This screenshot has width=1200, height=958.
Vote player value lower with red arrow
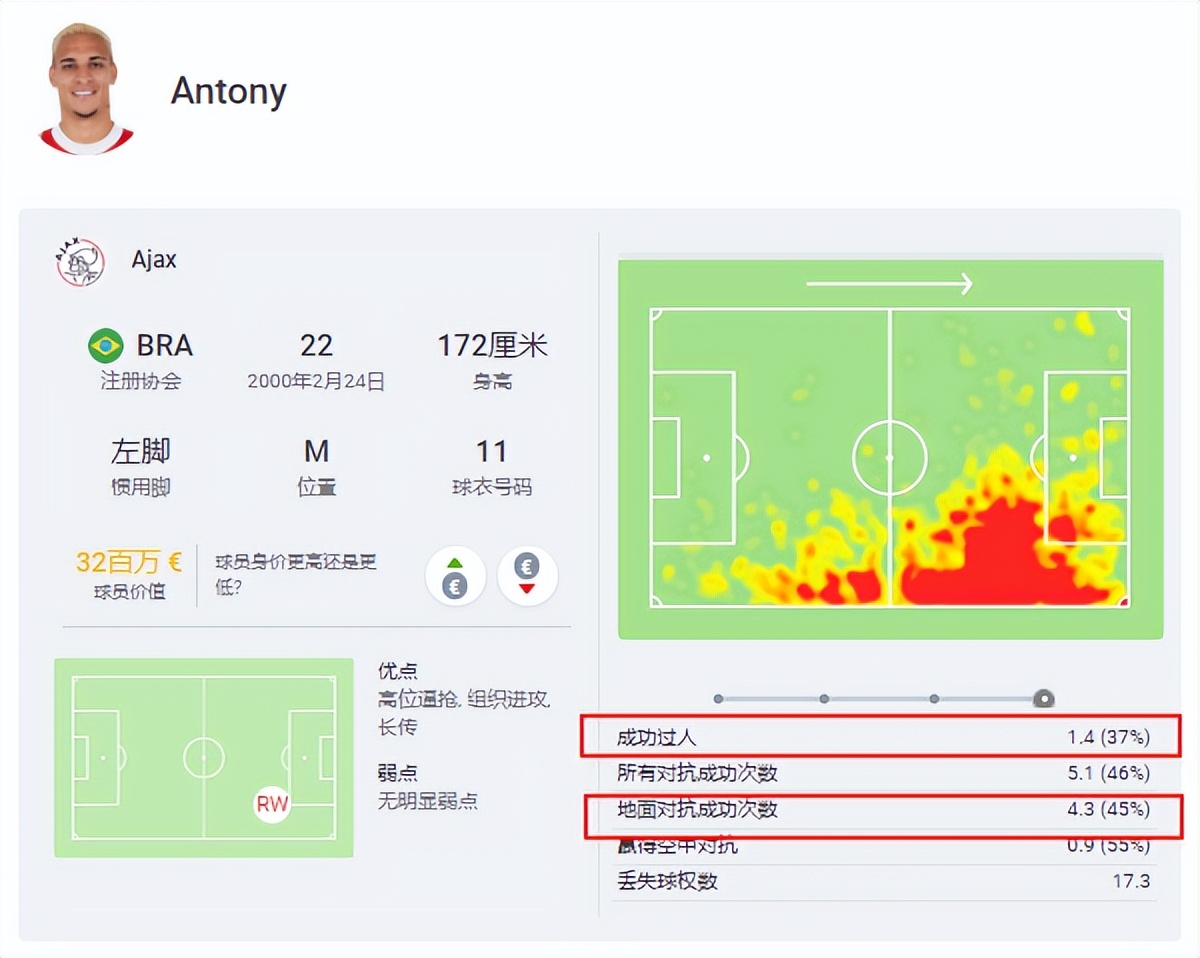[x=526, y=577]
